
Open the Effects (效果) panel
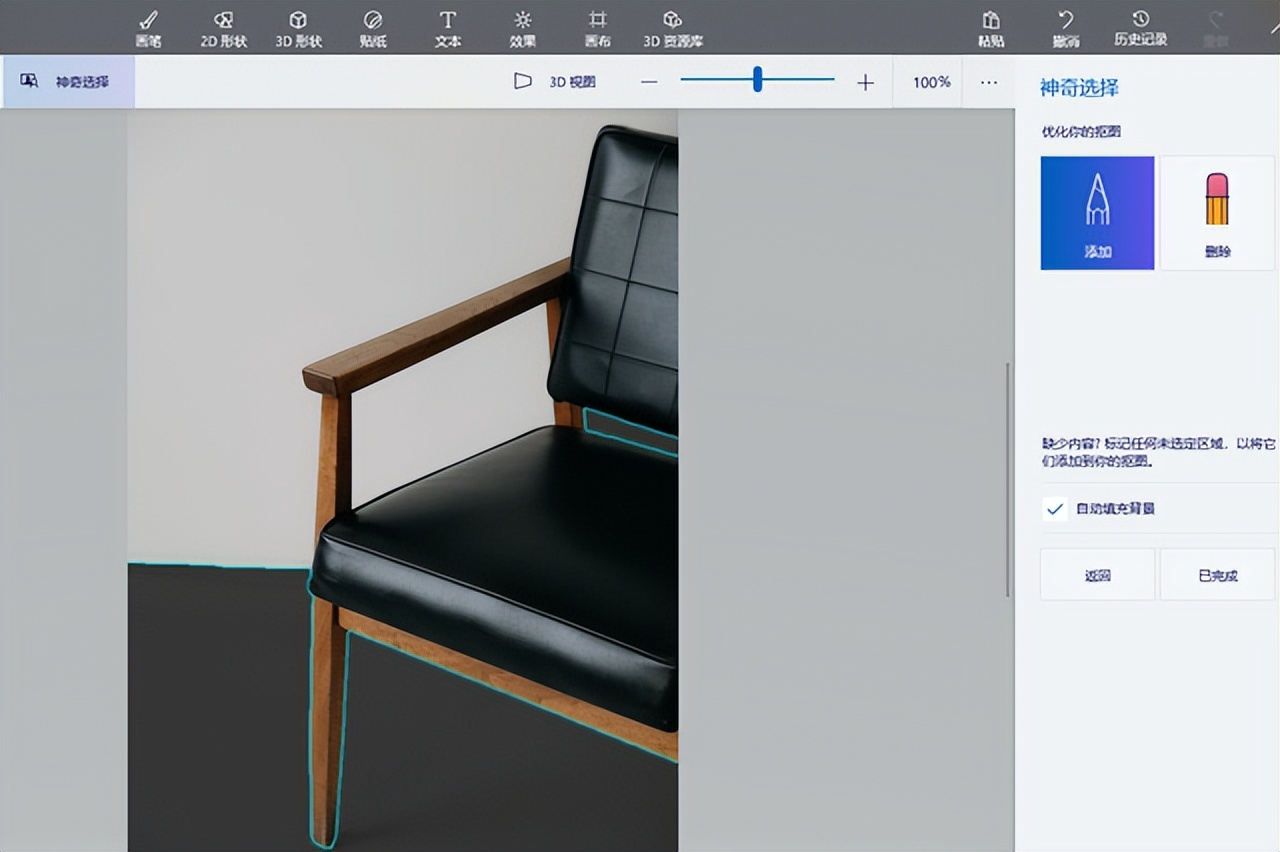click(523, 28)
